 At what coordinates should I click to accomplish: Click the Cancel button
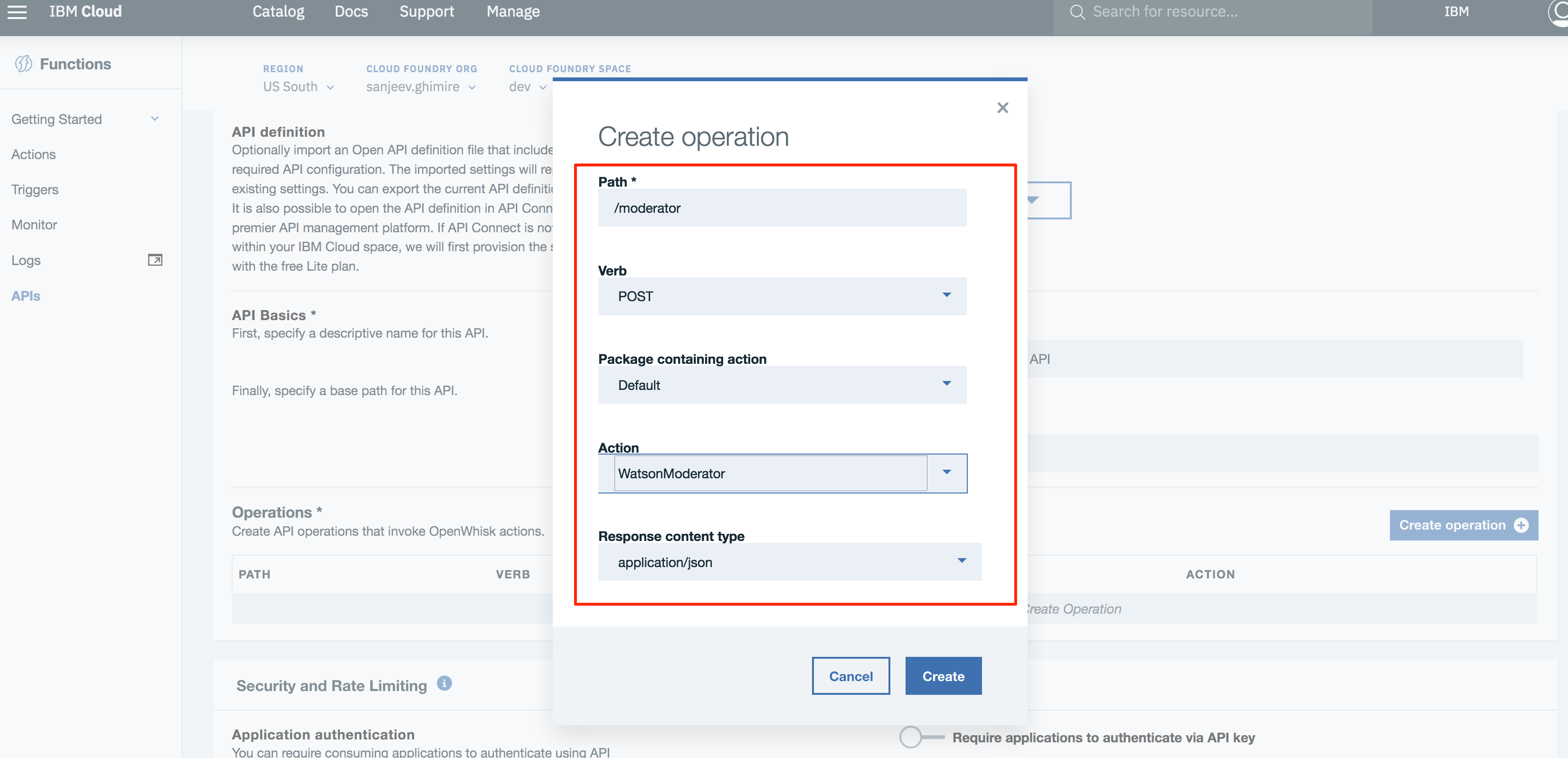tap(850, 676)
